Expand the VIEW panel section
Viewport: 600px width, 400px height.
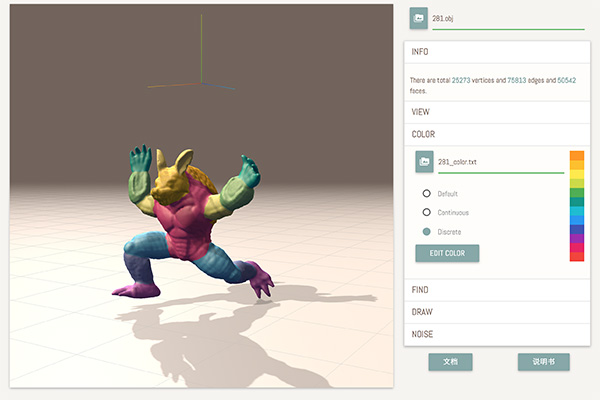click(497, 112)
